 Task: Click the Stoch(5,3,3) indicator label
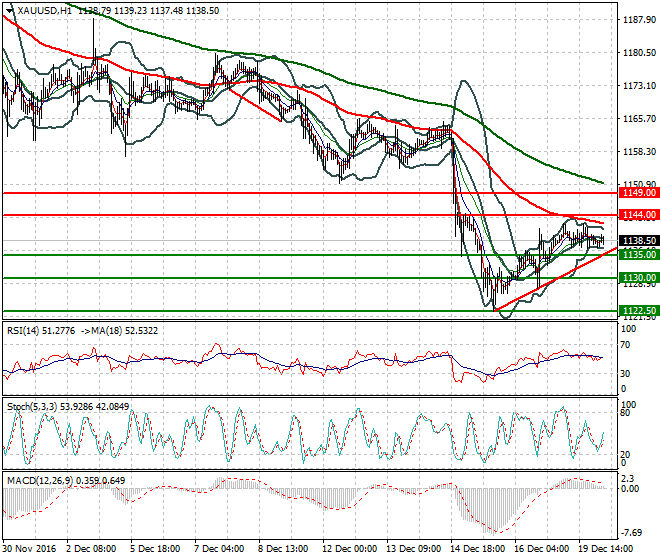coord(32,406)
